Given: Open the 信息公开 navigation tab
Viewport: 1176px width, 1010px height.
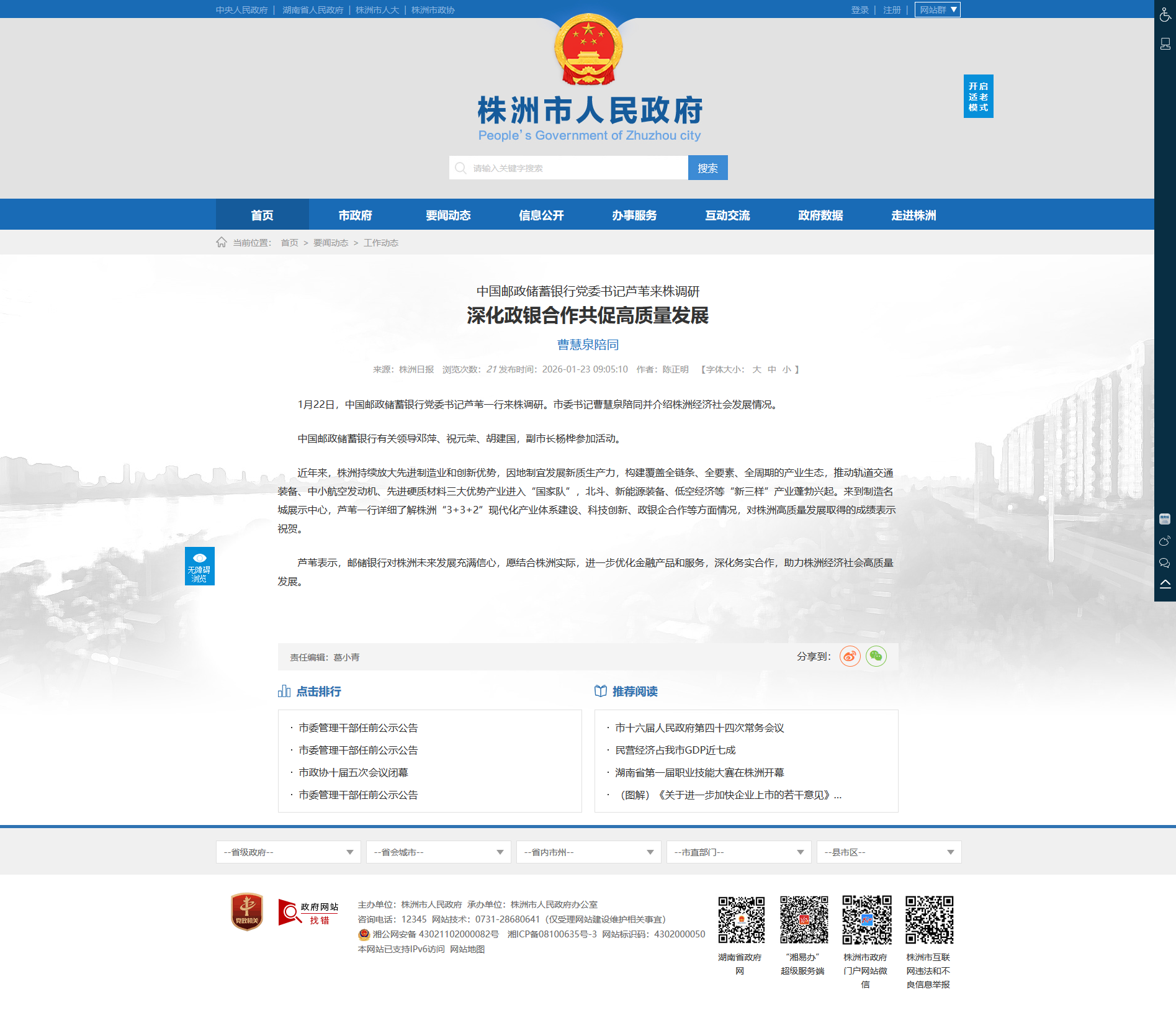Looking at the screenshot, I should pos(541,215).
